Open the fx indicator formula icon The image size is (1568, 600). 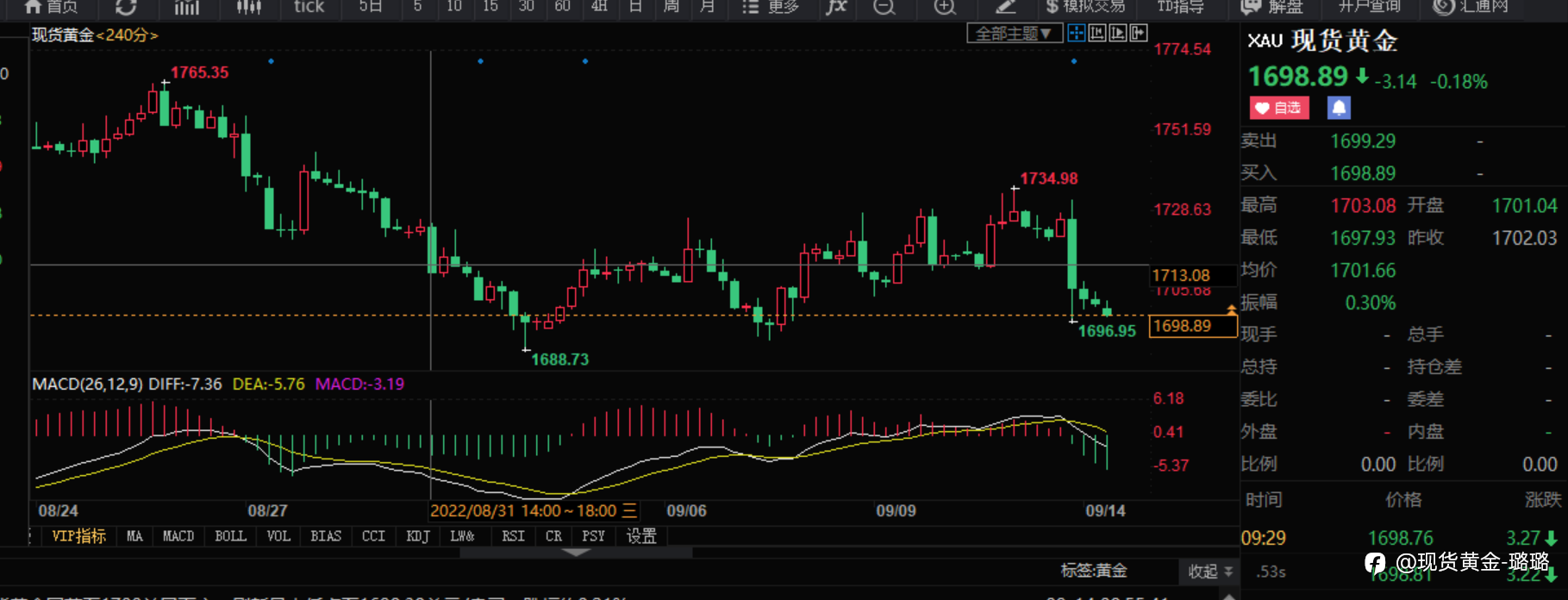[836, 7]
